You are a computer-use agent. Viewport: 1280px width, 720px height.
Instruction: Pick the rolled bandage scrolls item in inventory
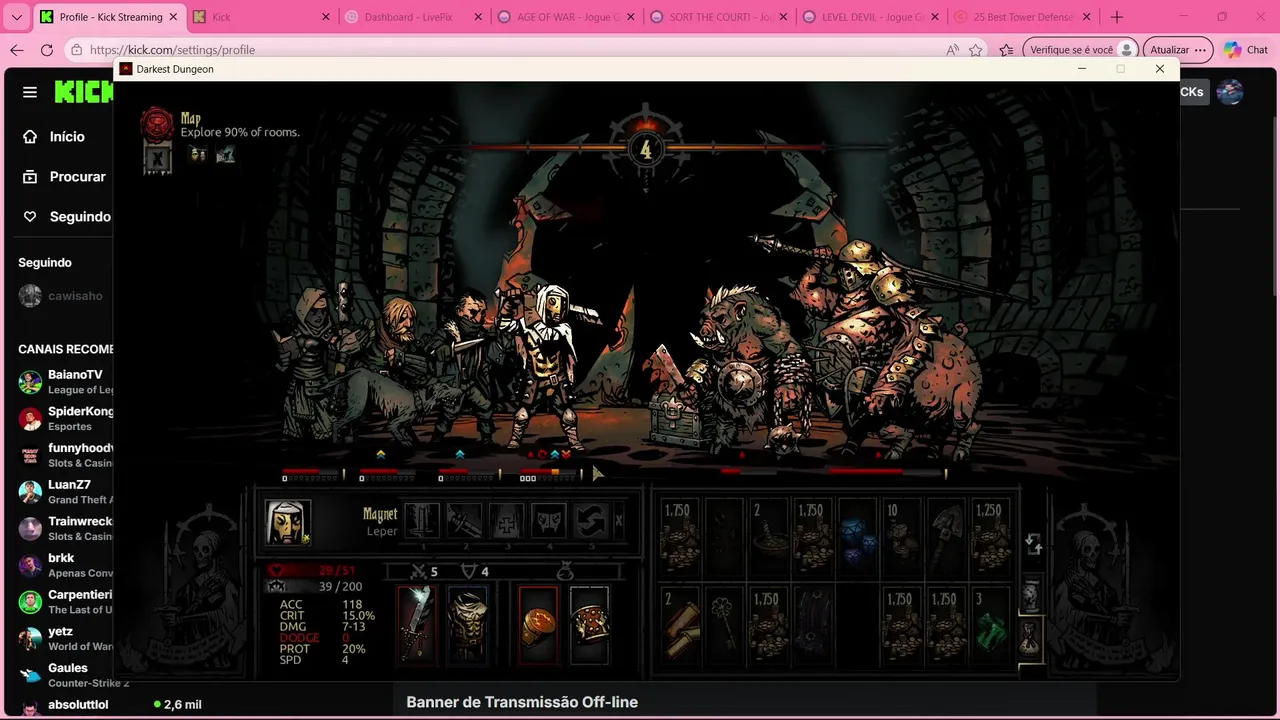click(x=680, y=625)
